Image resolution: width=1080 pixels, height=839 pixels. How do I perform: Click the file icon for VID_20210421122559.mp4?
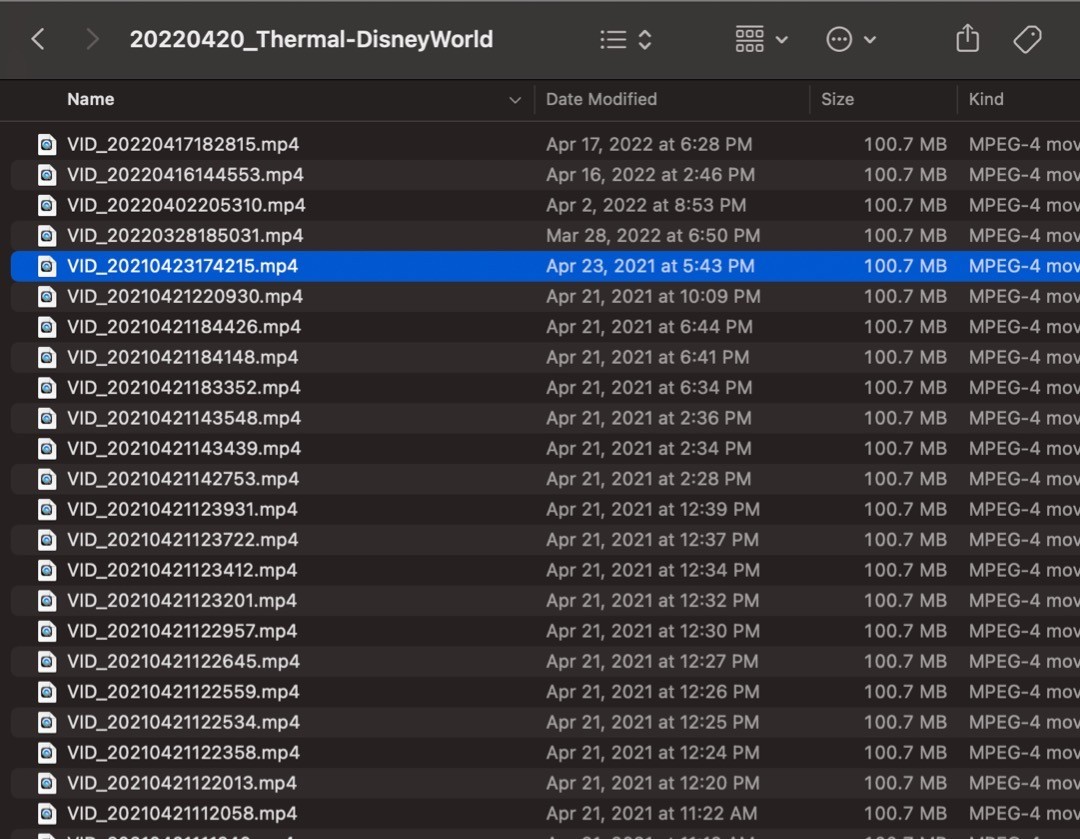(x=47, y=692)
